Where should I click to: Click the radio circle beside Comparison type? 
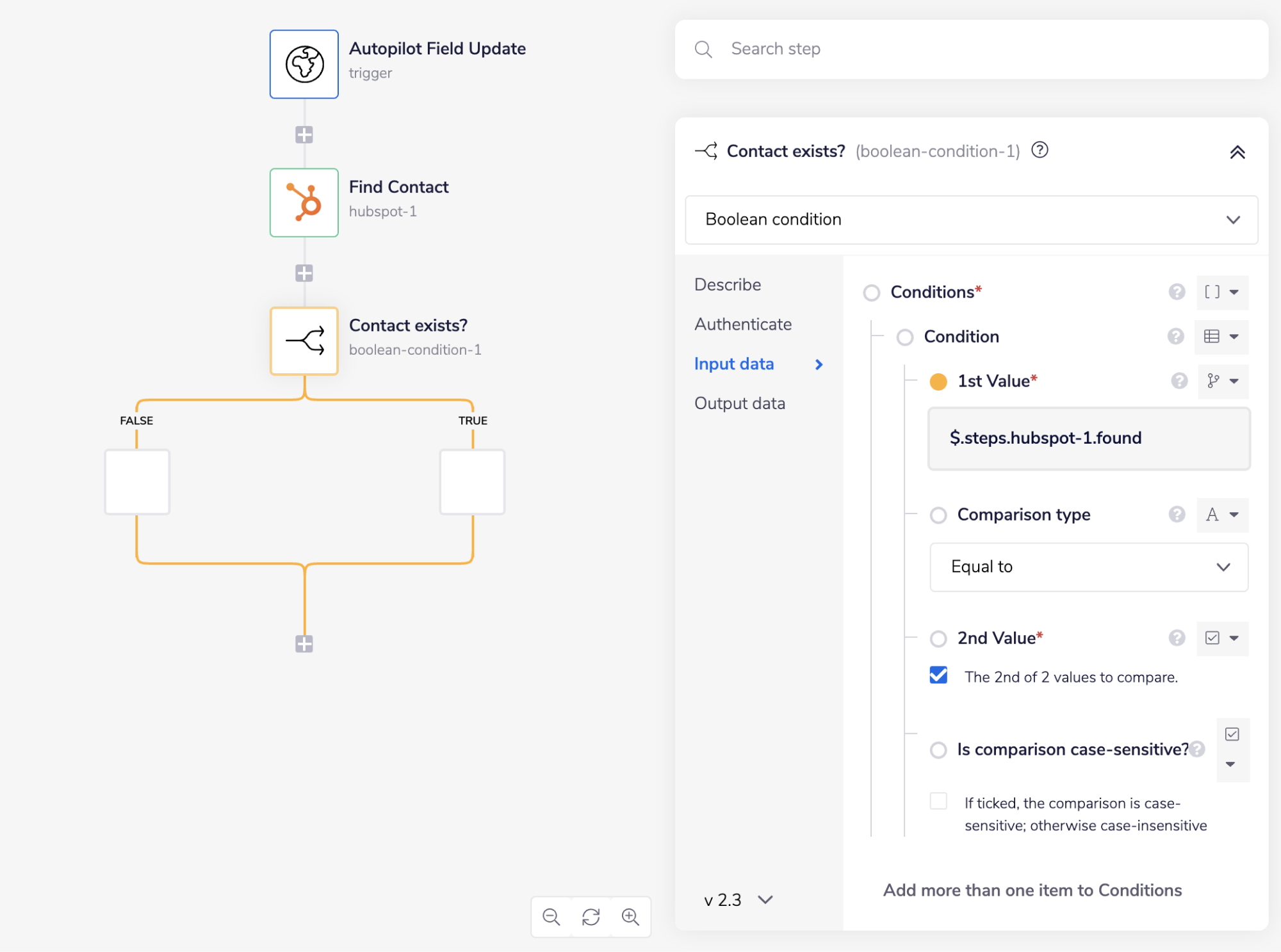coord(938,515)
